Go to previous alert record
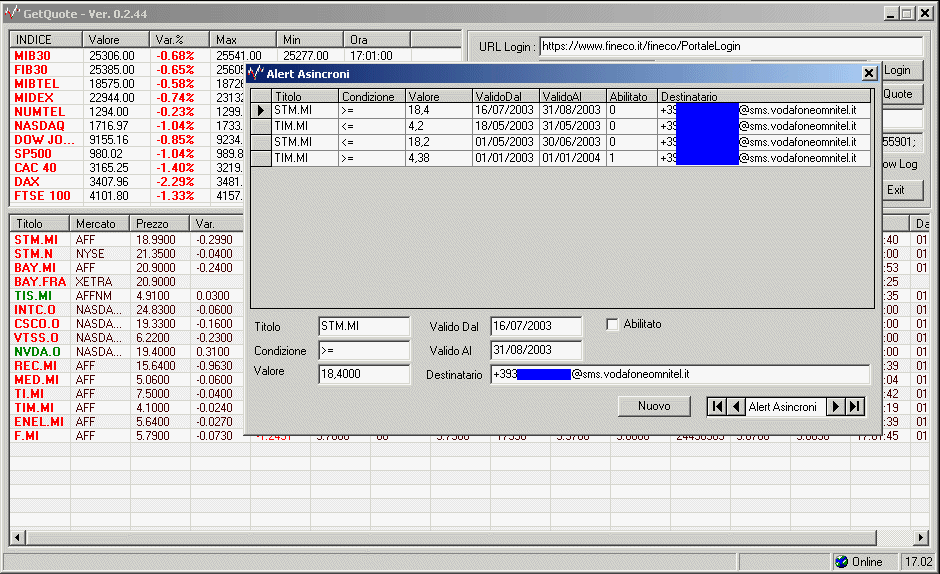Viewport: 940px width, 574px height. coord(736,406)
